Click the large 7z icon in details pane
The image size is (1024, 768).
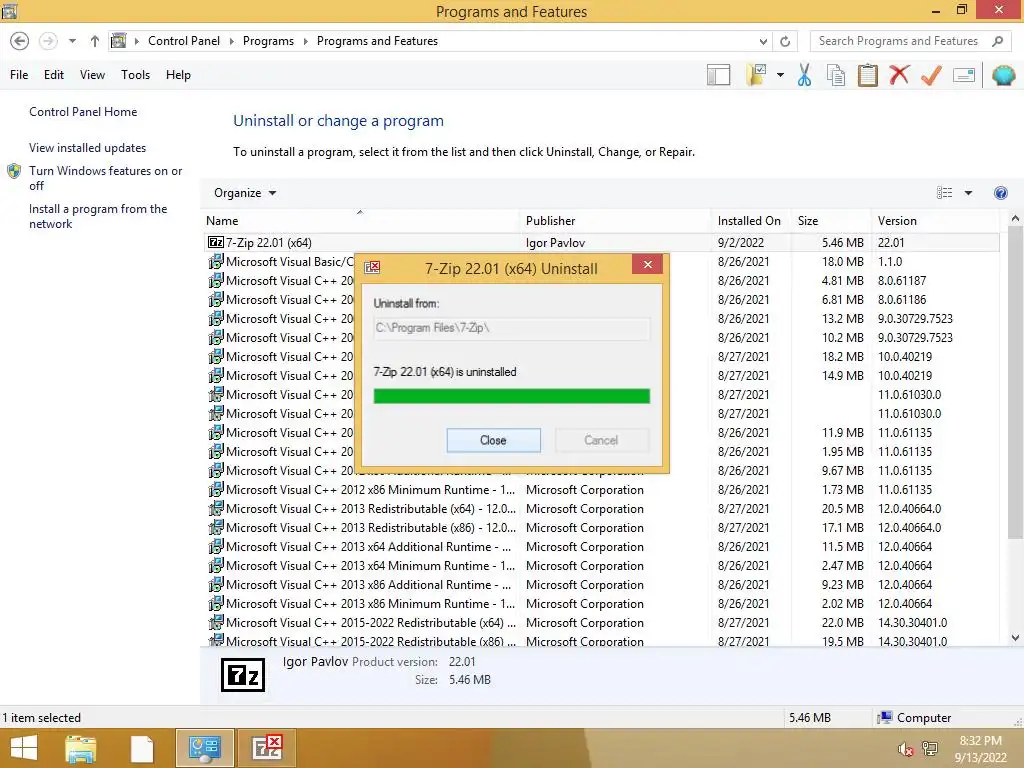pos(243,675)
